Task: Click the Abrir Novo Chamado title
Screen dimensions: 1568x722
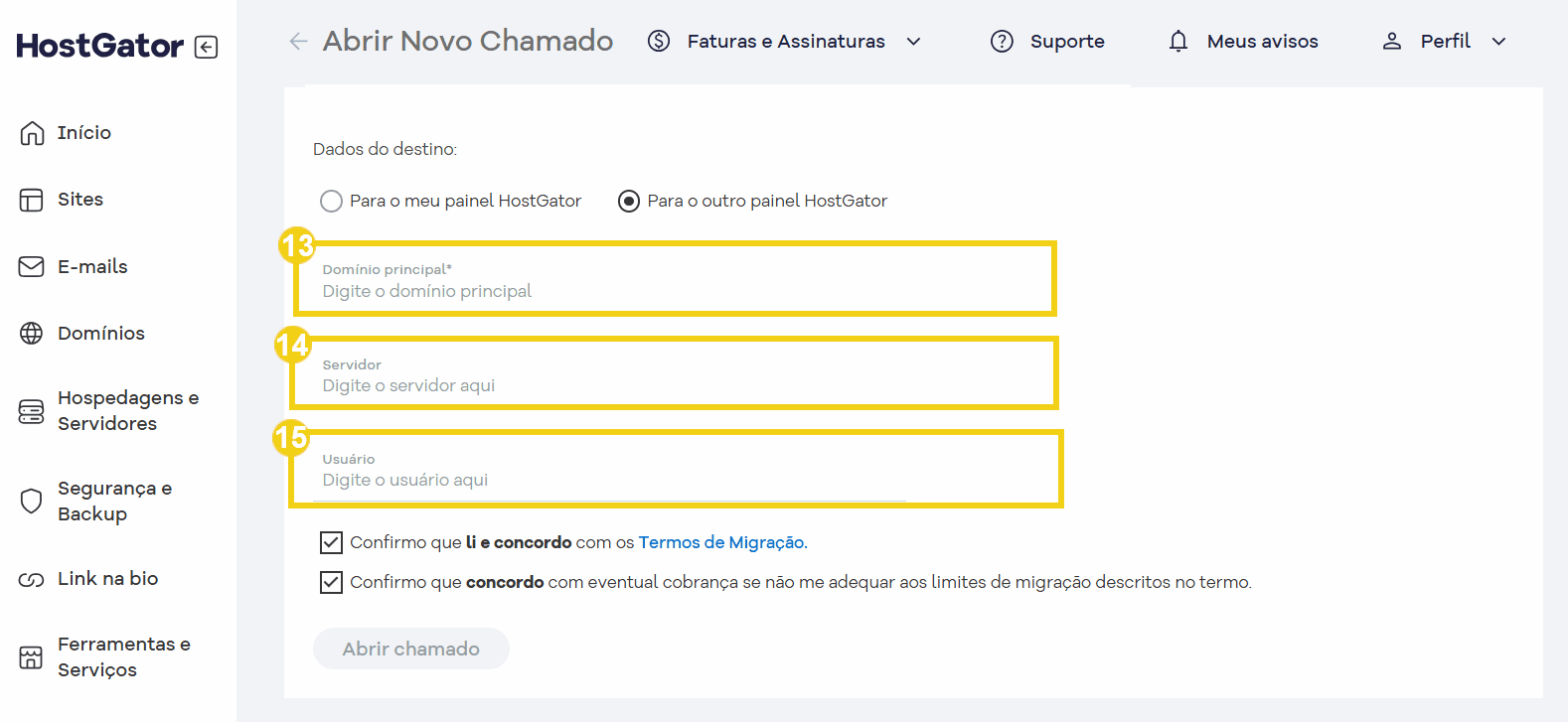Action: [468, 41]
